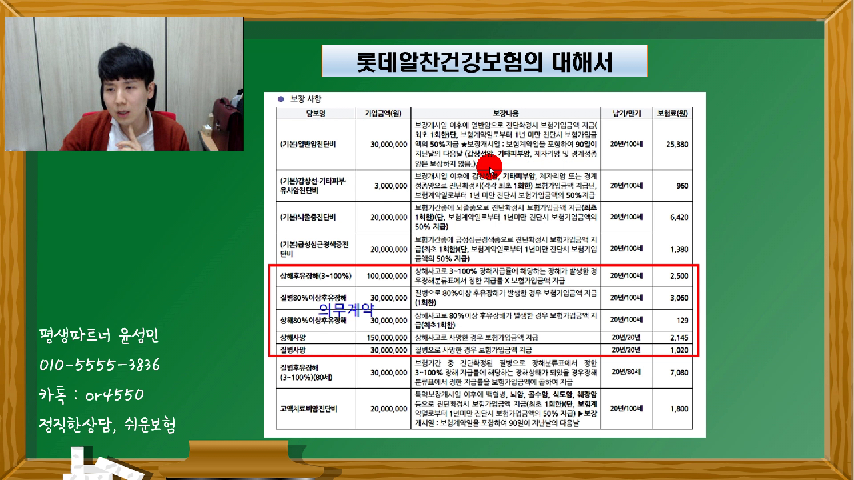Click the 질병80%이상후유장해 row name

tap(313, 298)
